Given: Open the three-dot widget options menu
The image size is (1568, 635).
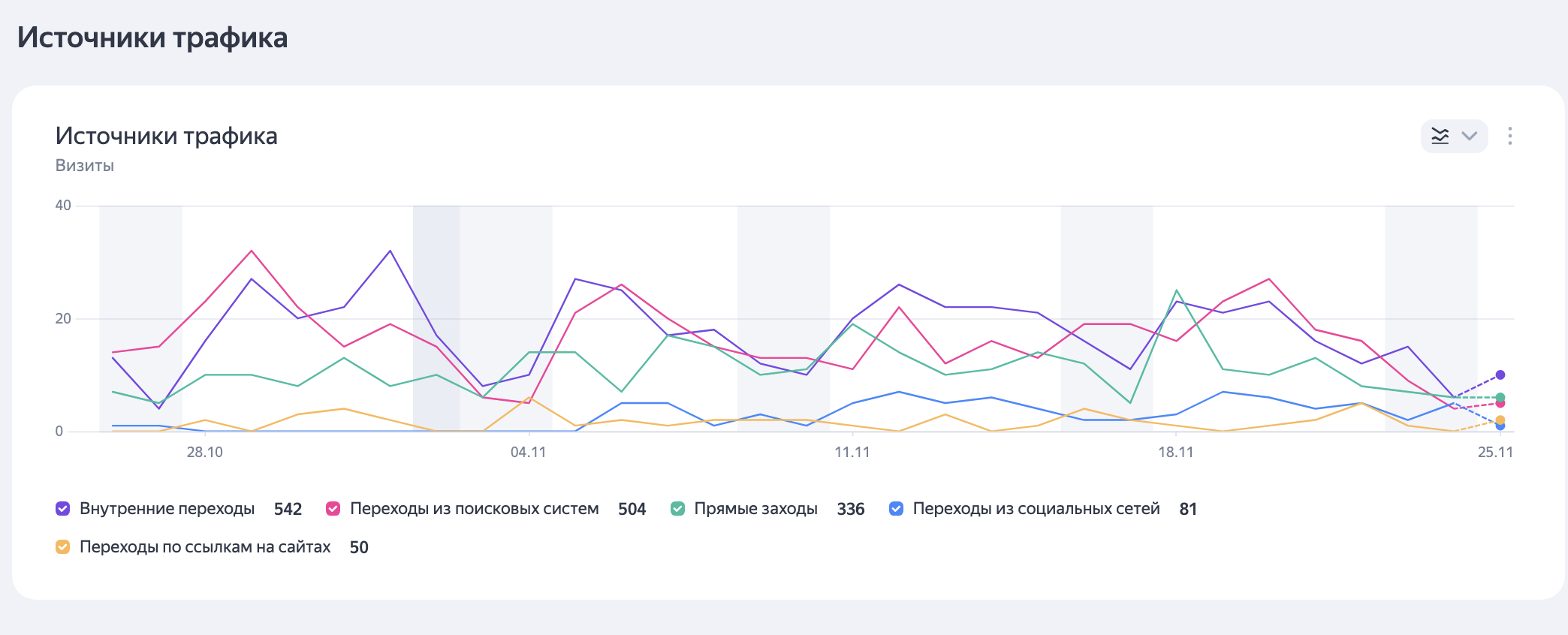Looking at the screenshot, I should pyautogui.click(x=1509, y=136).
